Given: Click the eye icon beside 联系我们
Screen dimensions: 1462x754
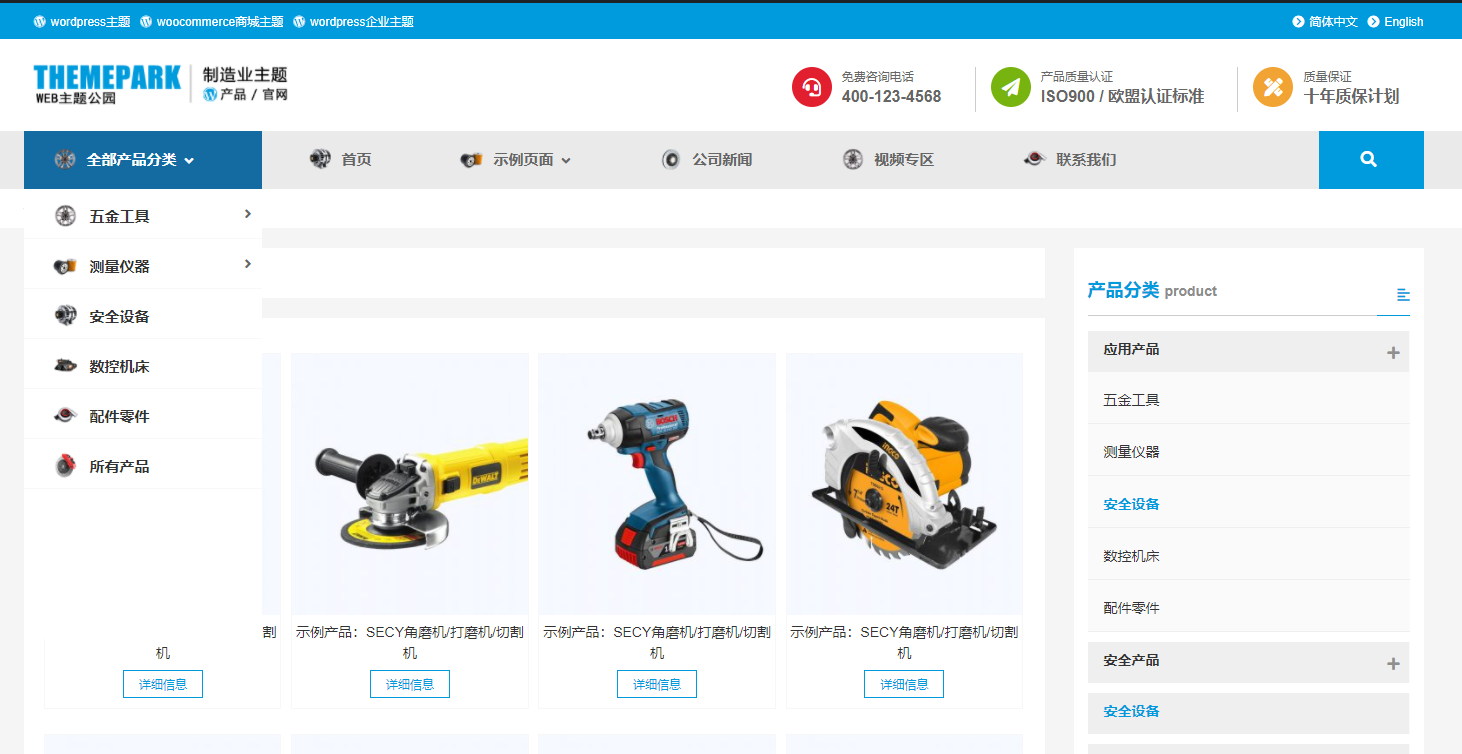Looking at the screenshot, I should (1034, 158).
